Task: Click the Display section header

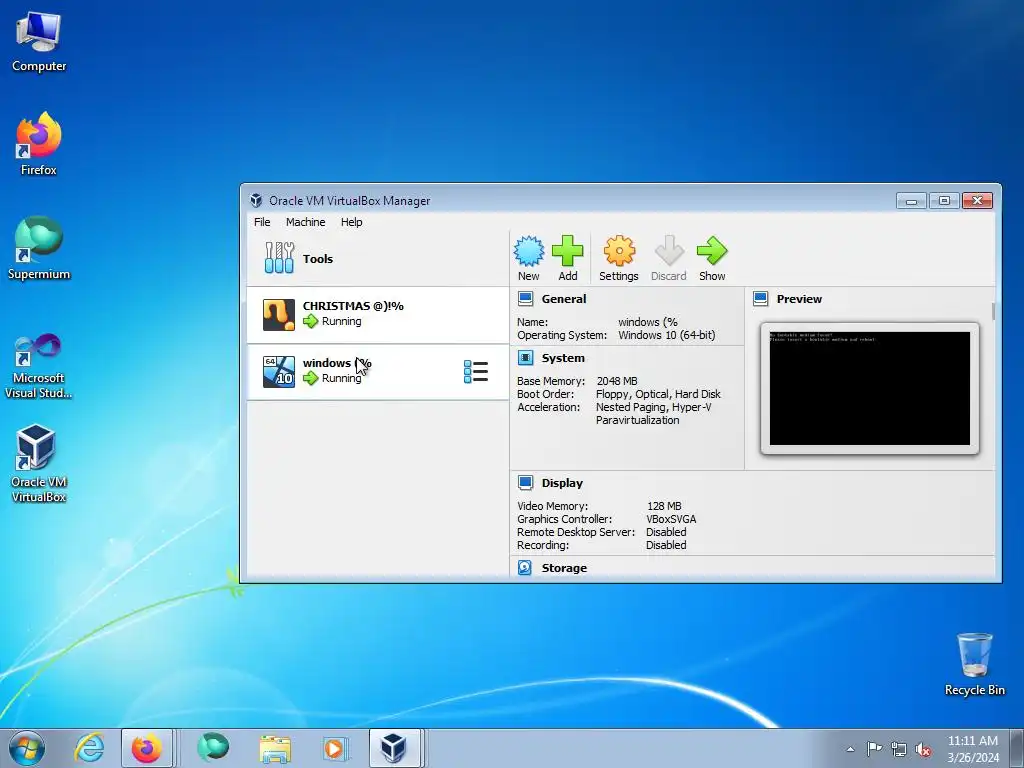Action: click(x=562, y=483)
